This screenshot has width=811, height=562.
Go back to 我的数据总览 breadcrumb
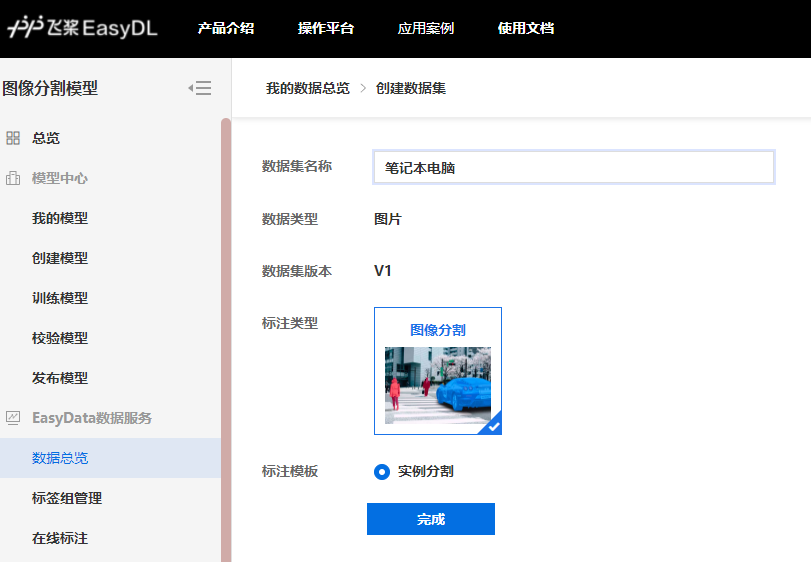(308, 88)
